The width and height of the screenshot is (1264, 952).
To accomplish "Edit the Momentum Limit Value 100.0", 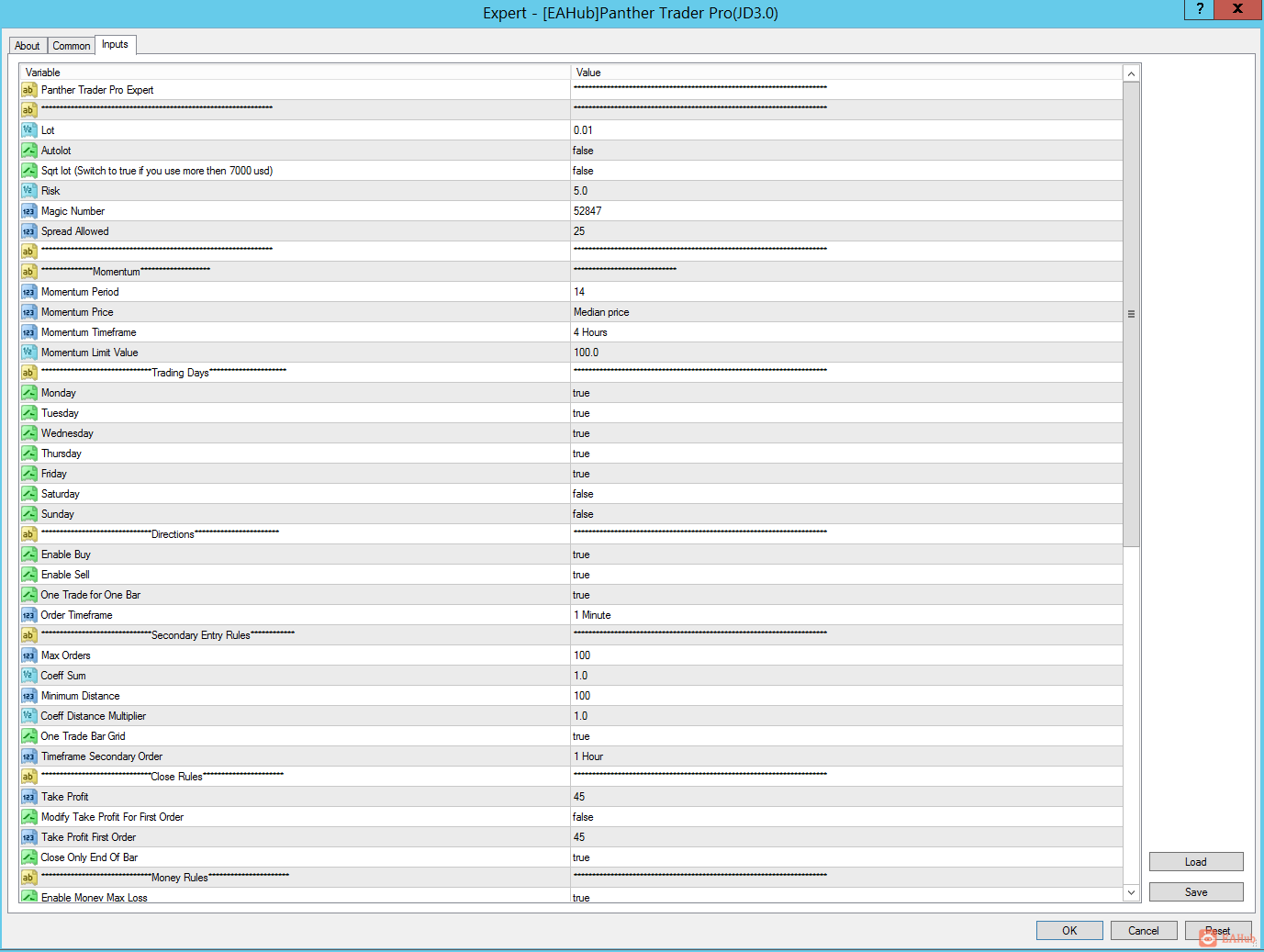I will [x=846, y=353].
